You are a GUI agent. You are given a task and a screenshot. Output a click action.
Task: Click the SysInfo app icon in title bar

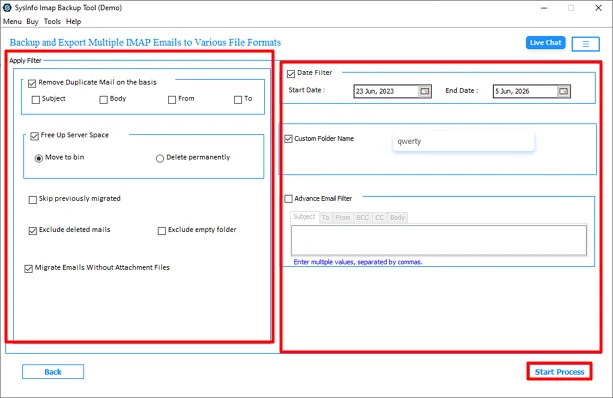point(7,7)
